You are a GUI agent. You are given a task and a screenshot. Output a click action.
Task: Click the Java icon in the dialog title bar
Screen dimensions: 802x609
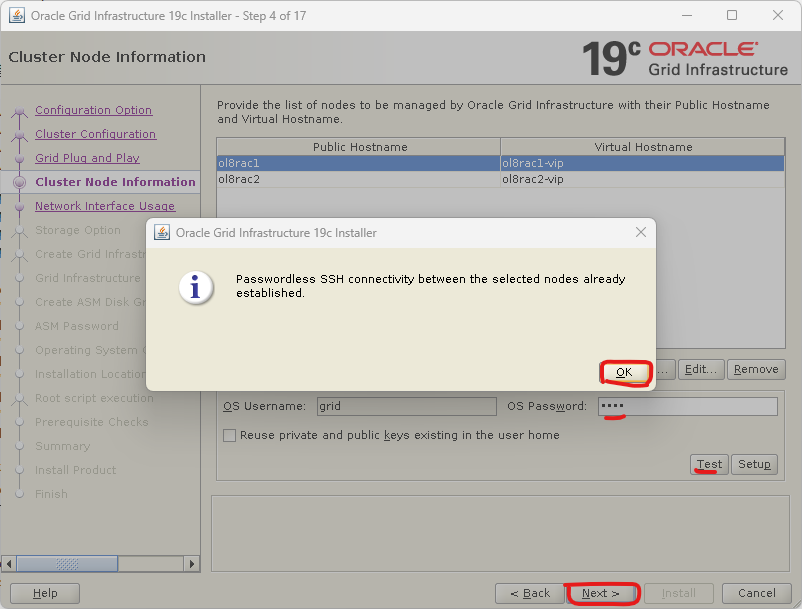(x=162, y=233)
